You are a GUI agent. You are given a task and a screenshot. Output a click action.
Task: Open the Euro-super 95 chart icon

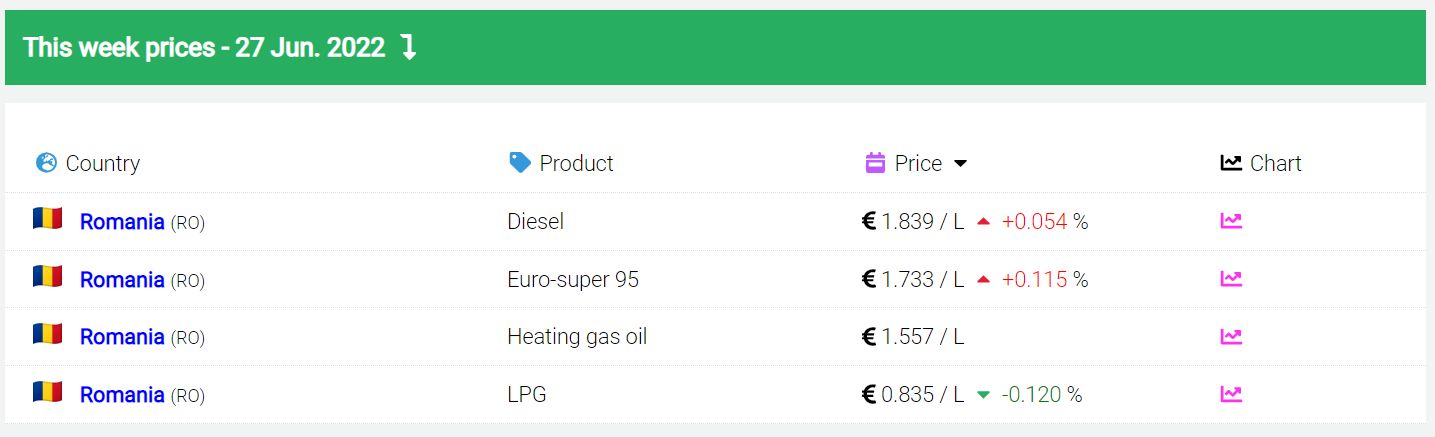pyautogui.click(x=1231, y=279)
